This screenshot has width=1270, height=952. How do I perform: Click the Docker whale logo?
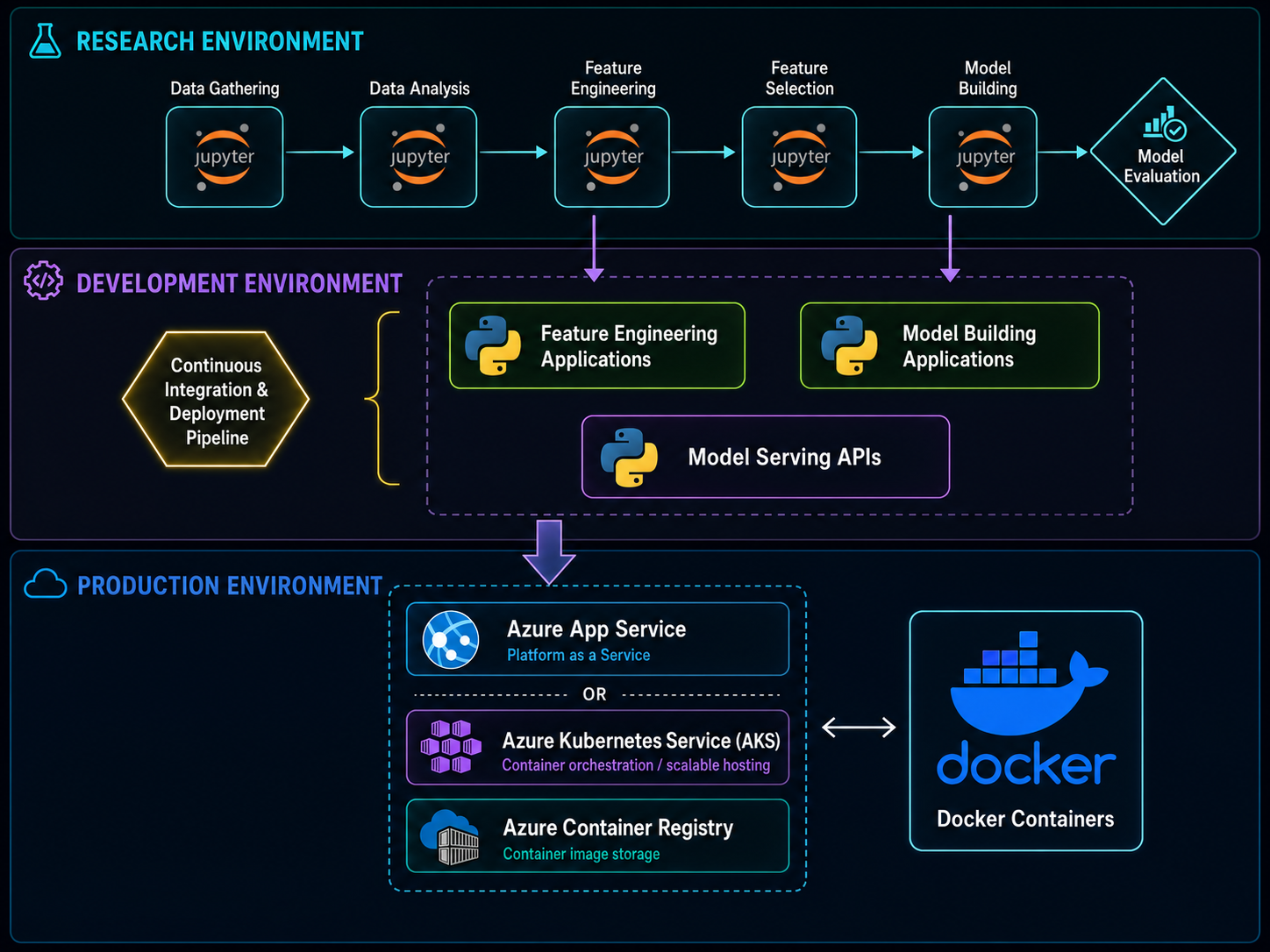point(1028,684)
